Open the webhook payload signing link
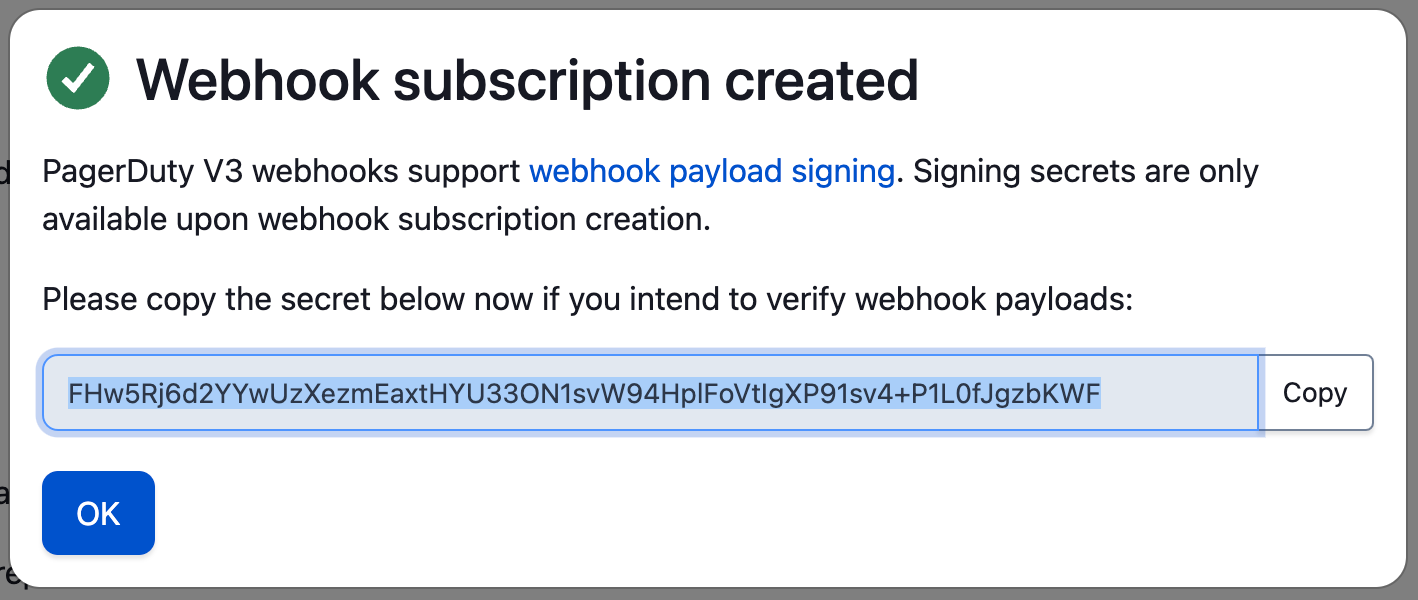 pos(711,172)
